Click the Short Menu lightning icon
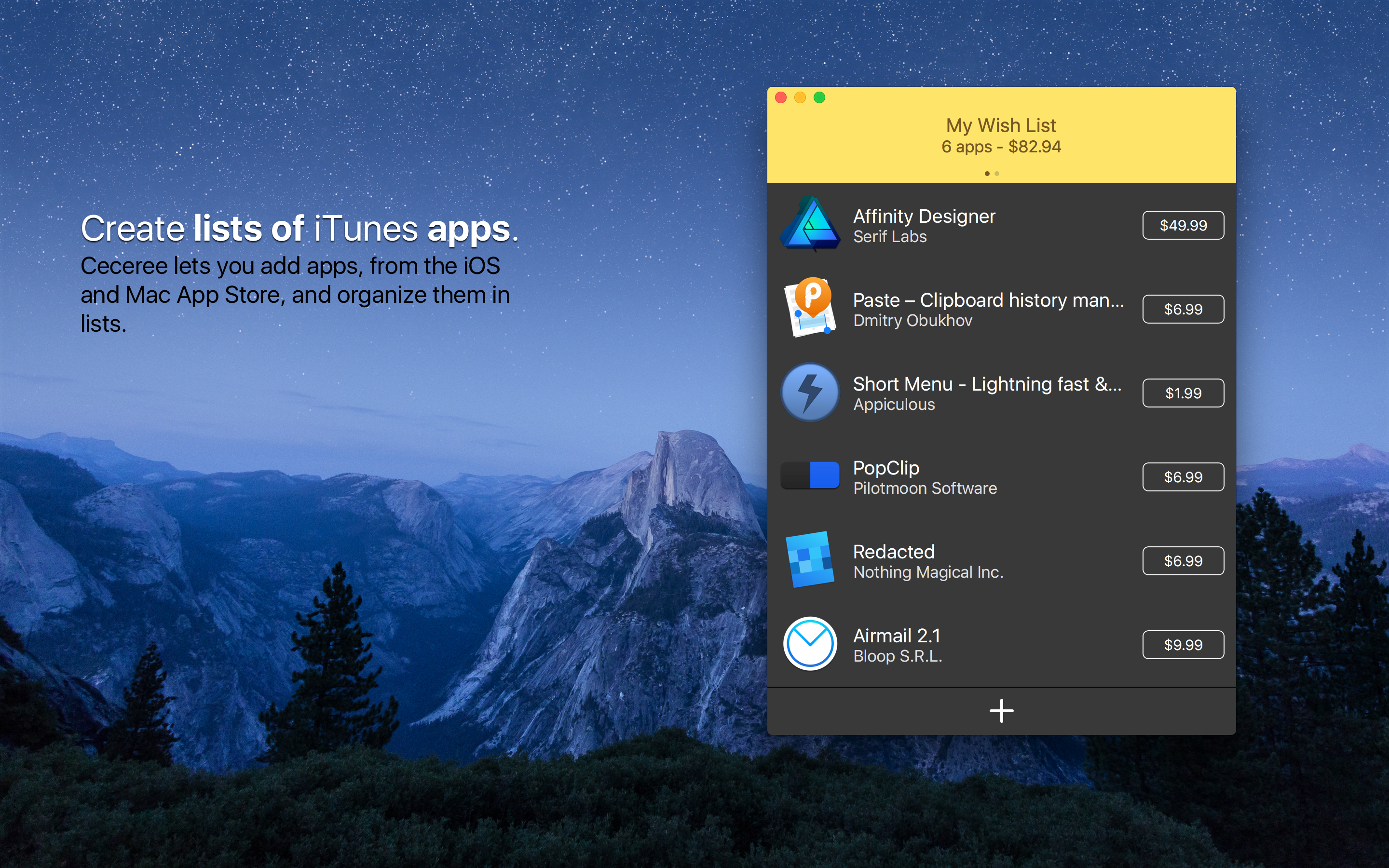Screen dimensions: 1389x868 tap(810, 393)
